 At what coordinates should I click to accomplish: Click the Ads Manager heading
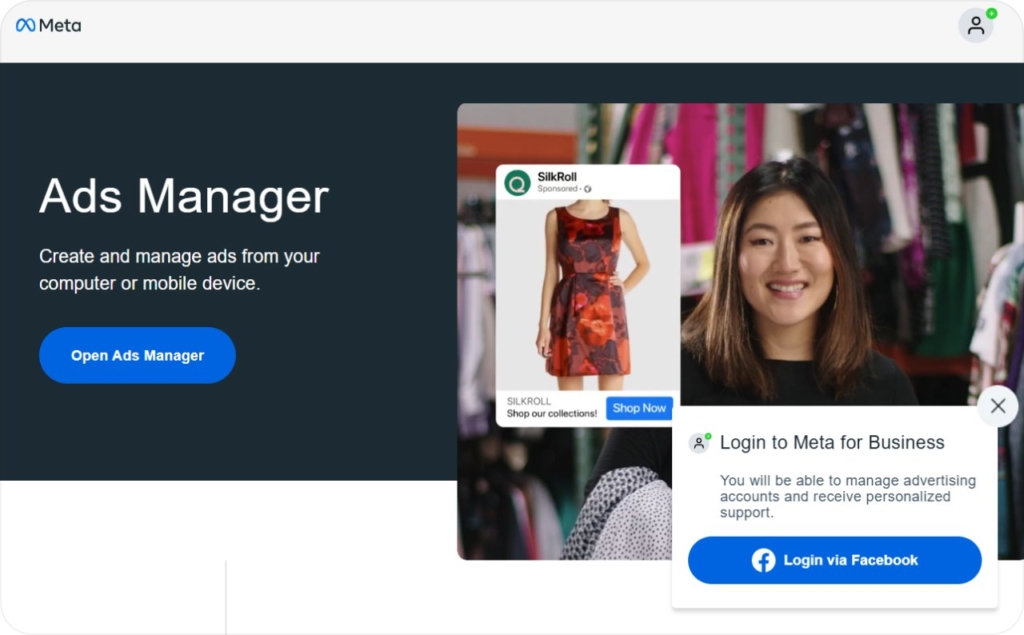click(x=184, y=196)
